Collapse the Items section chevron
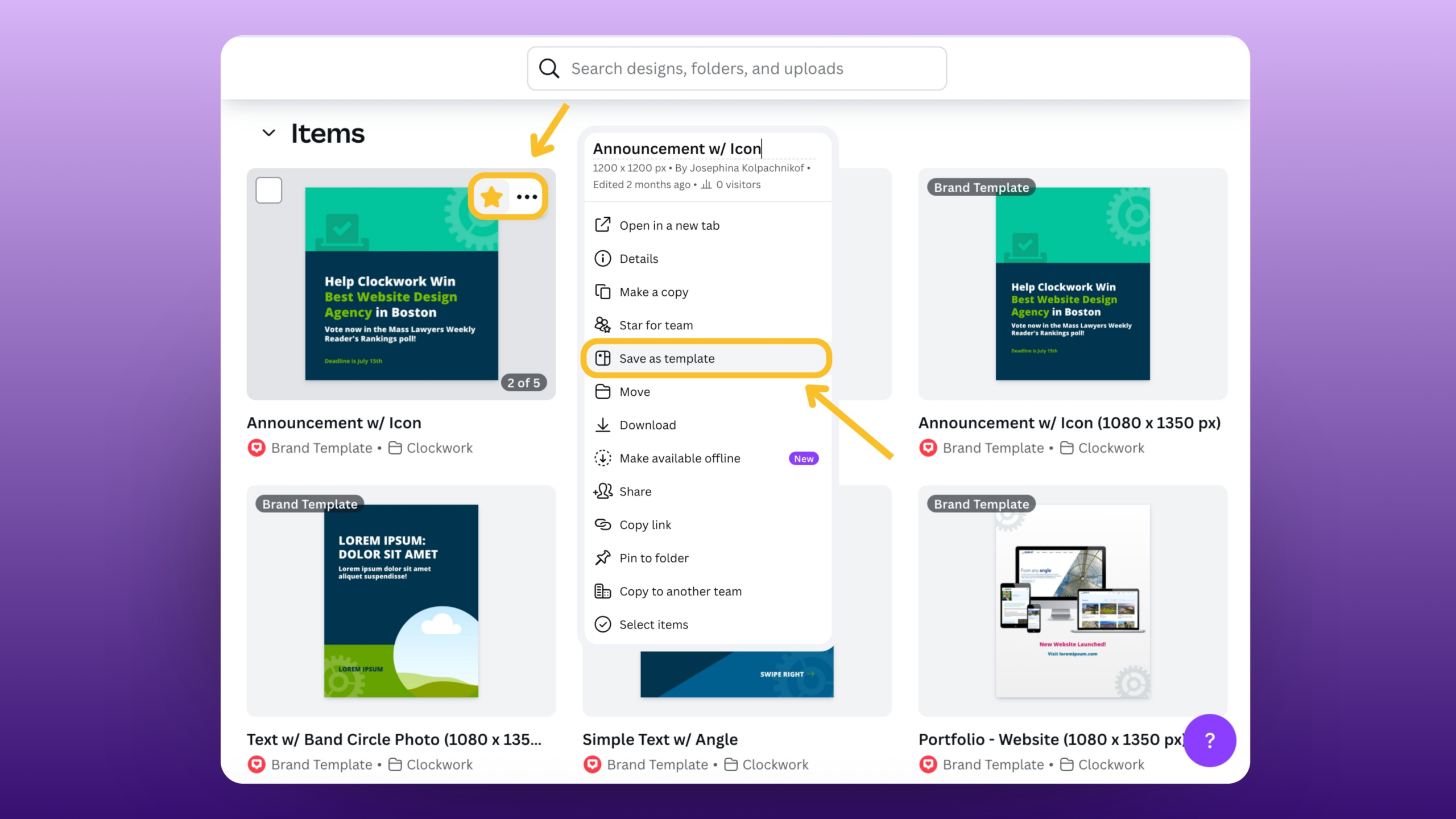The height and width of the screenshot is (819, 1456). tap(268, 133)
